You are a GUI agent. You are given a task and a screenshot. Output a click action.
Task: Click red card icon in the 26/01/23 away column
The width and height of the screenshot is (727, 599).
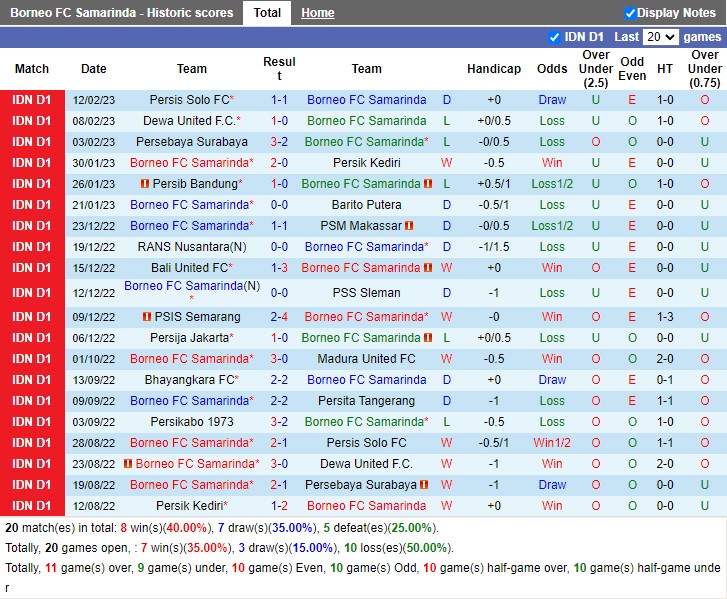point(428,184)
